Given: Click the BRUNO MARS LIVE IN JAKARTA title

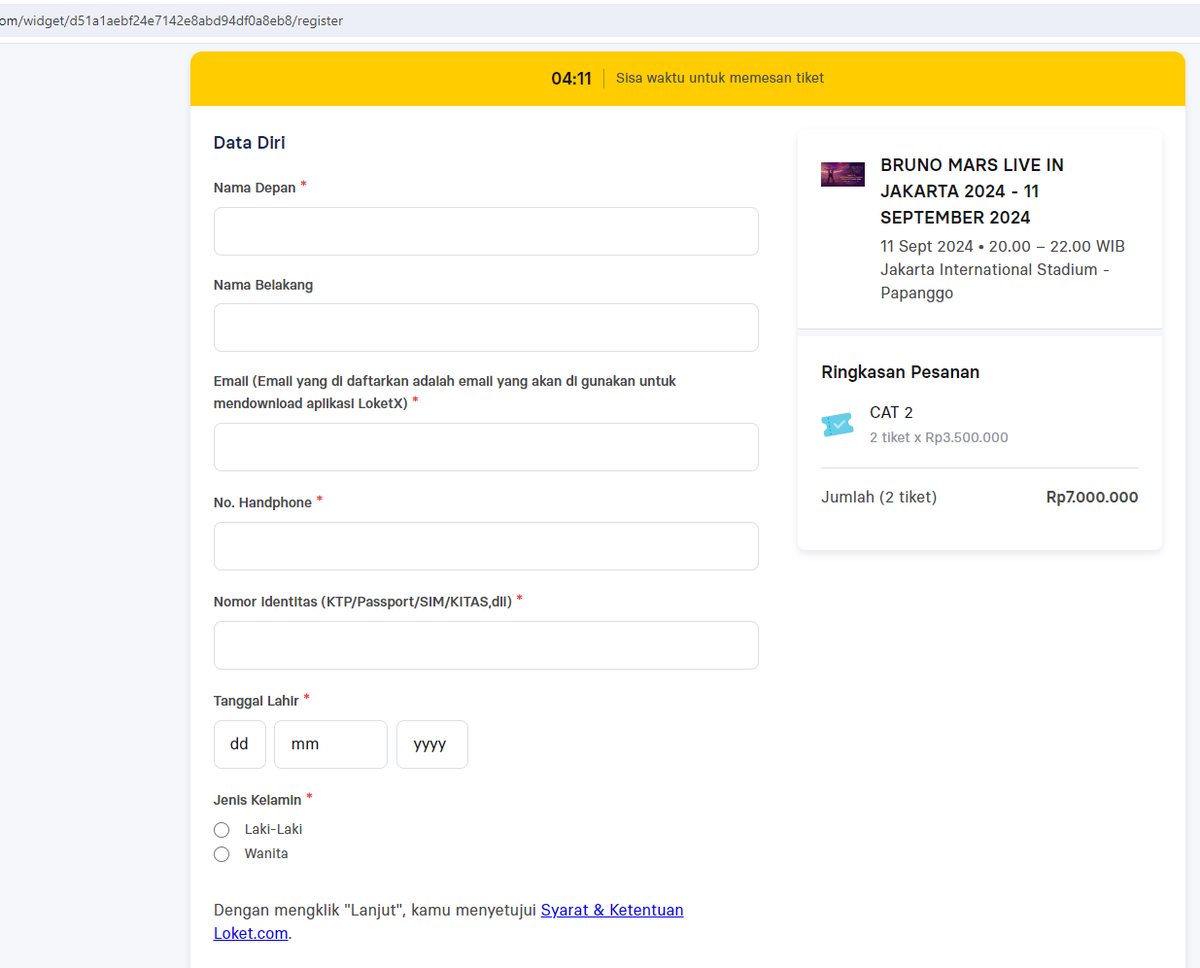Looking at the screenshot, I should pyautogui.click(x=972, y=191).
